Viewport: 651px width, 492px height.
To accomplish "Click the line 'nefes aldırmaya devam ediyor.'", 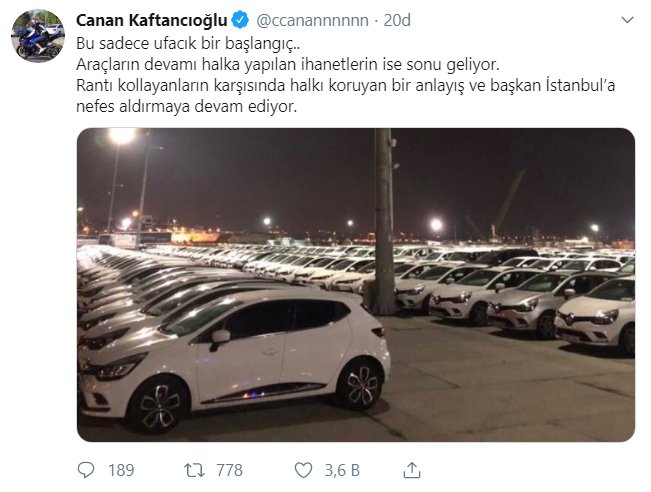I will (187, 107).
